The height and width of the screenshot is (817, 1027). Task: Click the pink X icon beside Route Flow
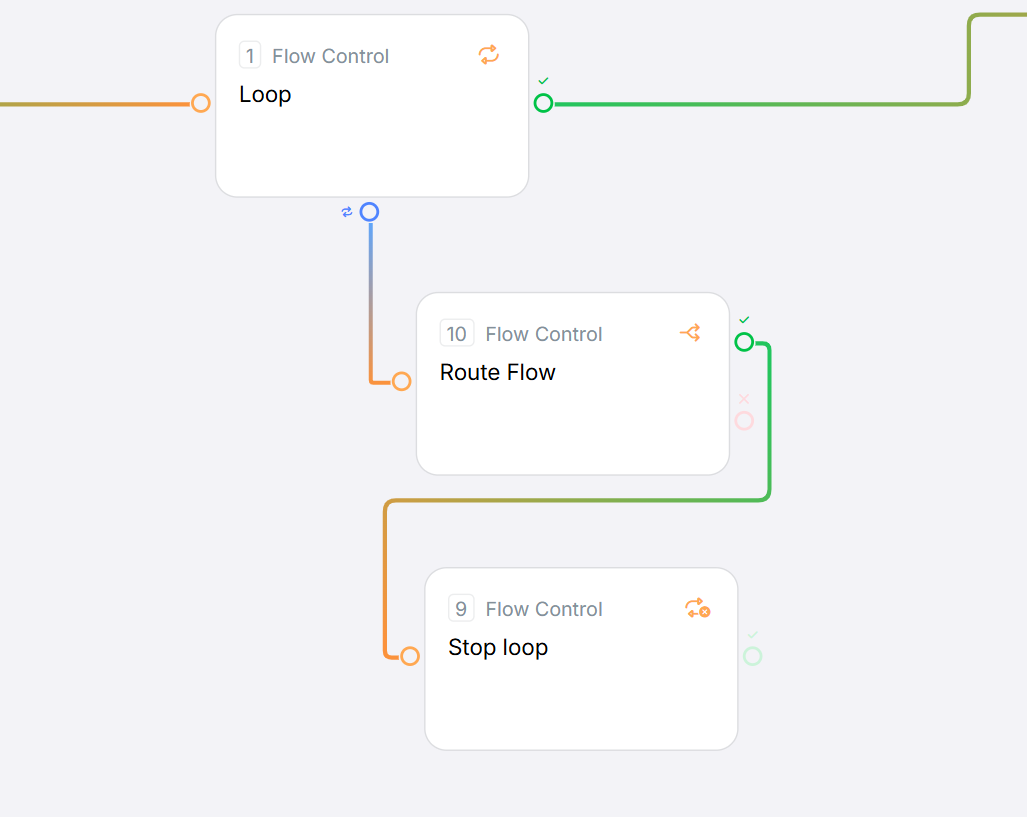pos(743,399)
